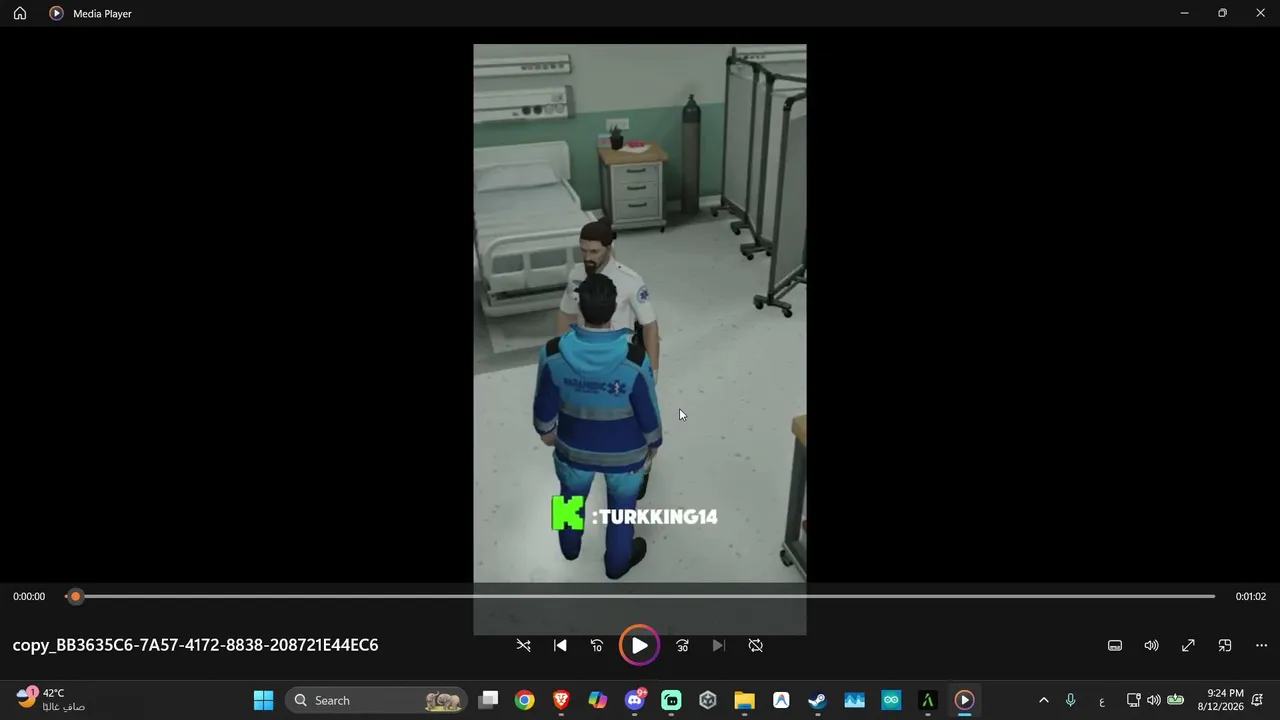Play the video
The height and width of the screenshot is (720, 1280).
click(x=639, y=646)
